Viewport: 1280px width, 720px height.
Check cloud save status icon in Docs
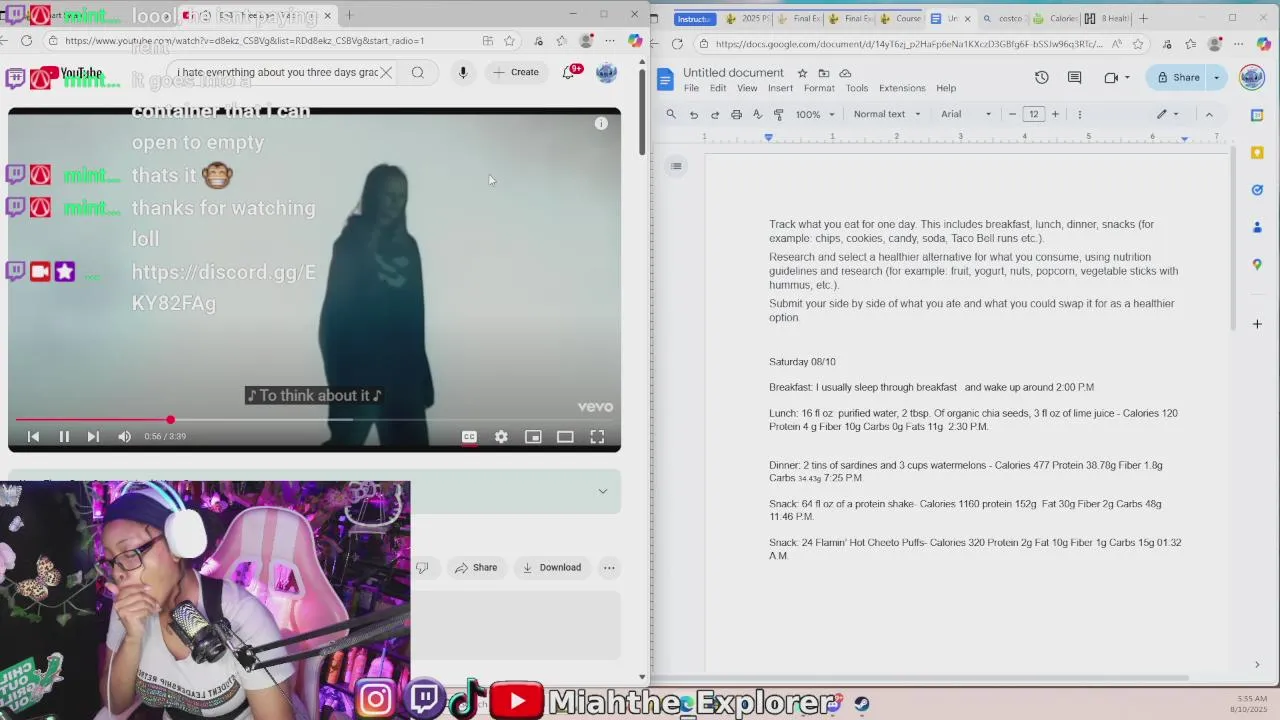point(845,73)
